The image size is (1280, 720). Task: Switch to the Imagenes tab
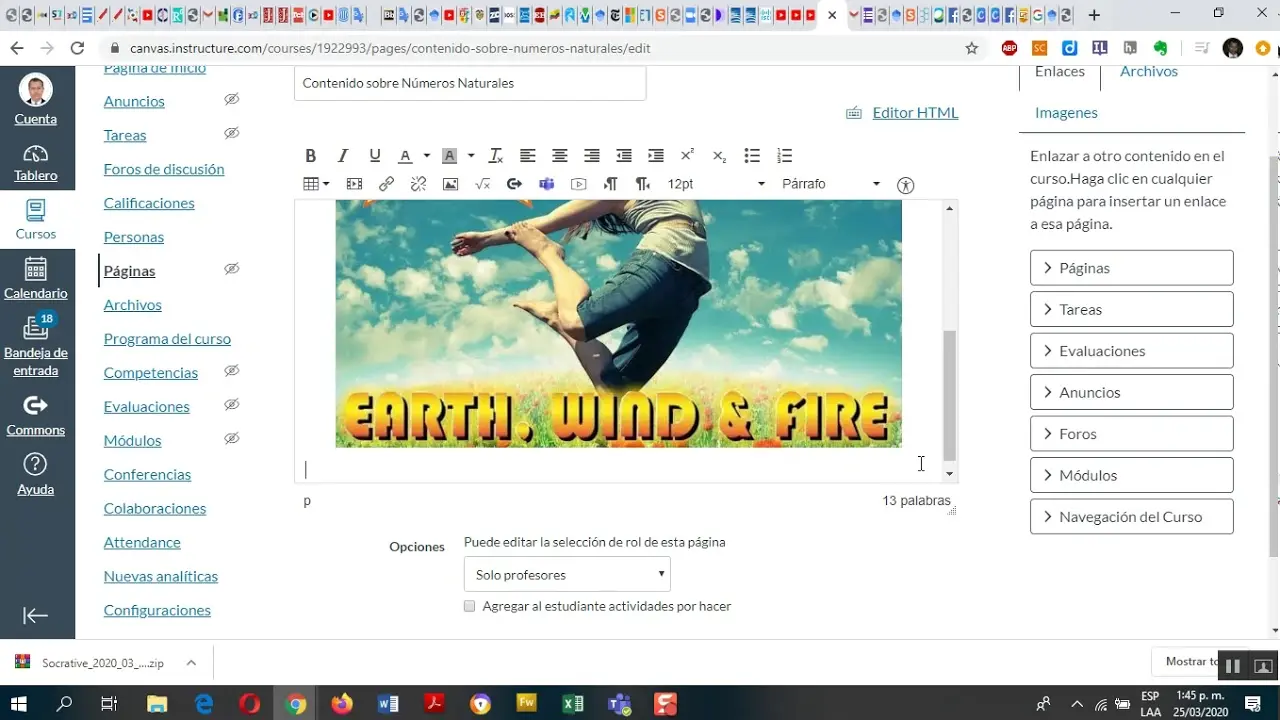pyautogui.click(x=1066, y=113)
